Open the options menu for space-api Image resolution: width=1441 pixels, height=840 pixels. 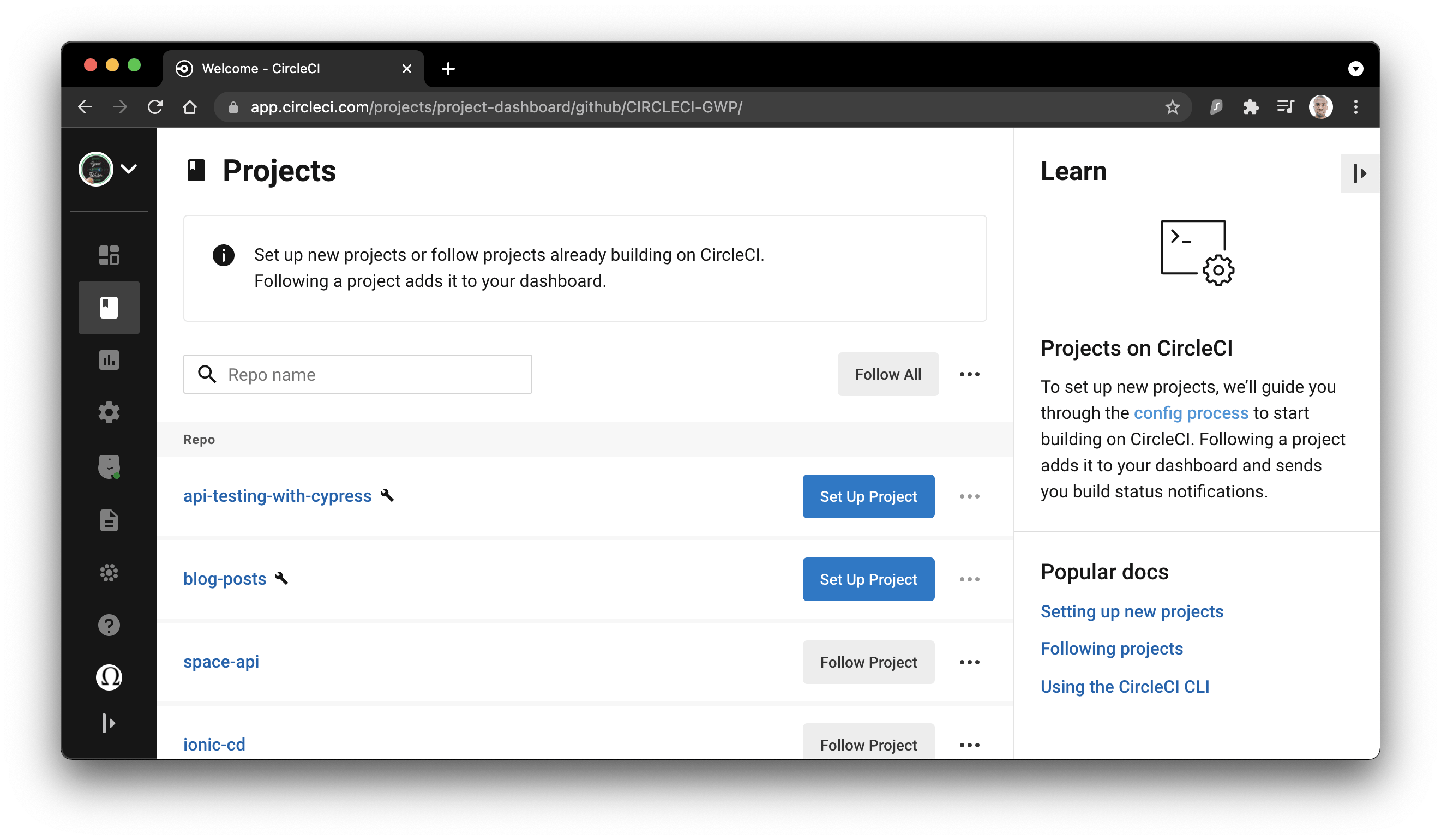click(x=969, y=662)
